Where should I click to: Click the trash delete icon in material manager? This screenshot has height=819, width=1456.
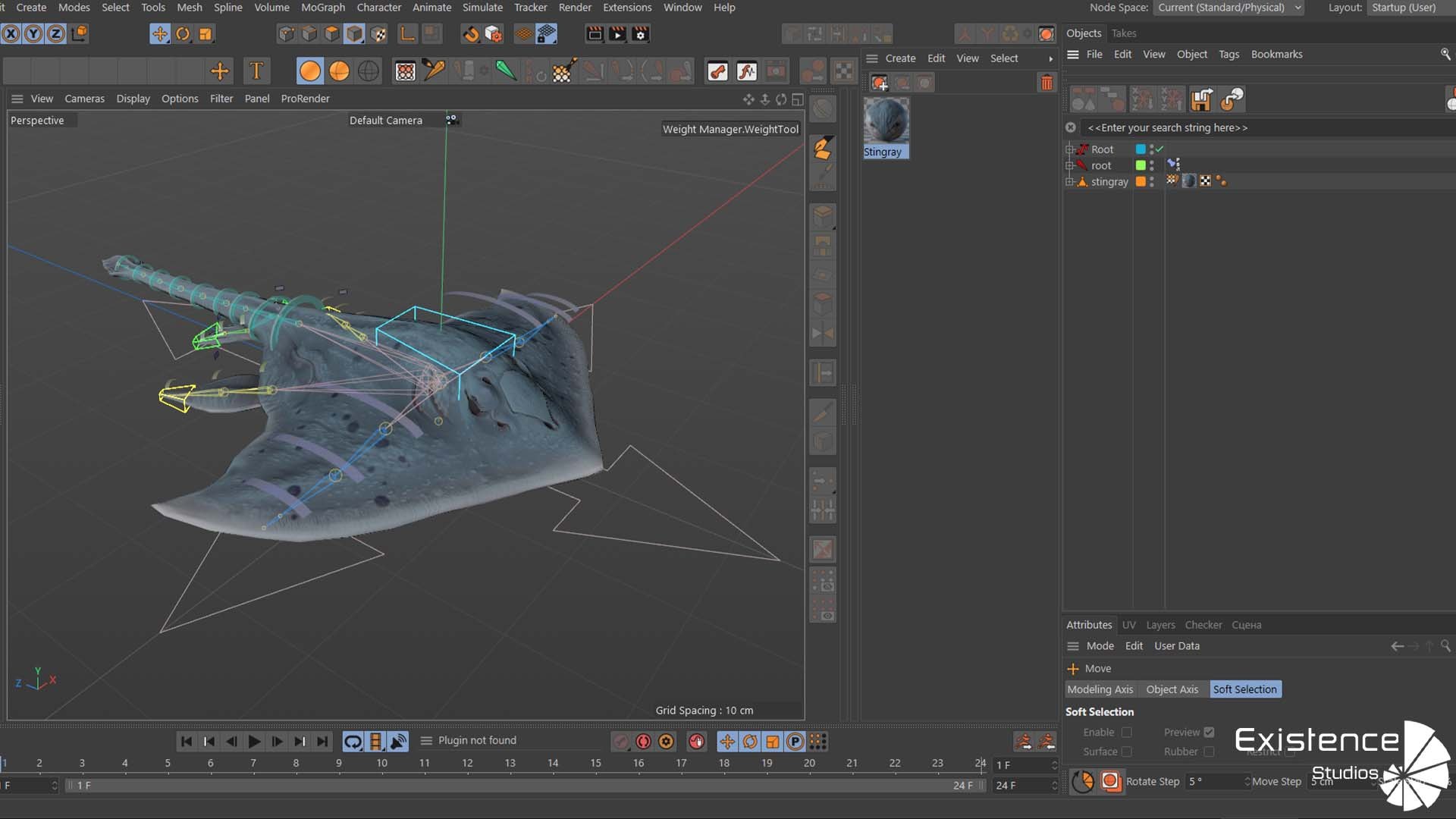pos(1046,83)
